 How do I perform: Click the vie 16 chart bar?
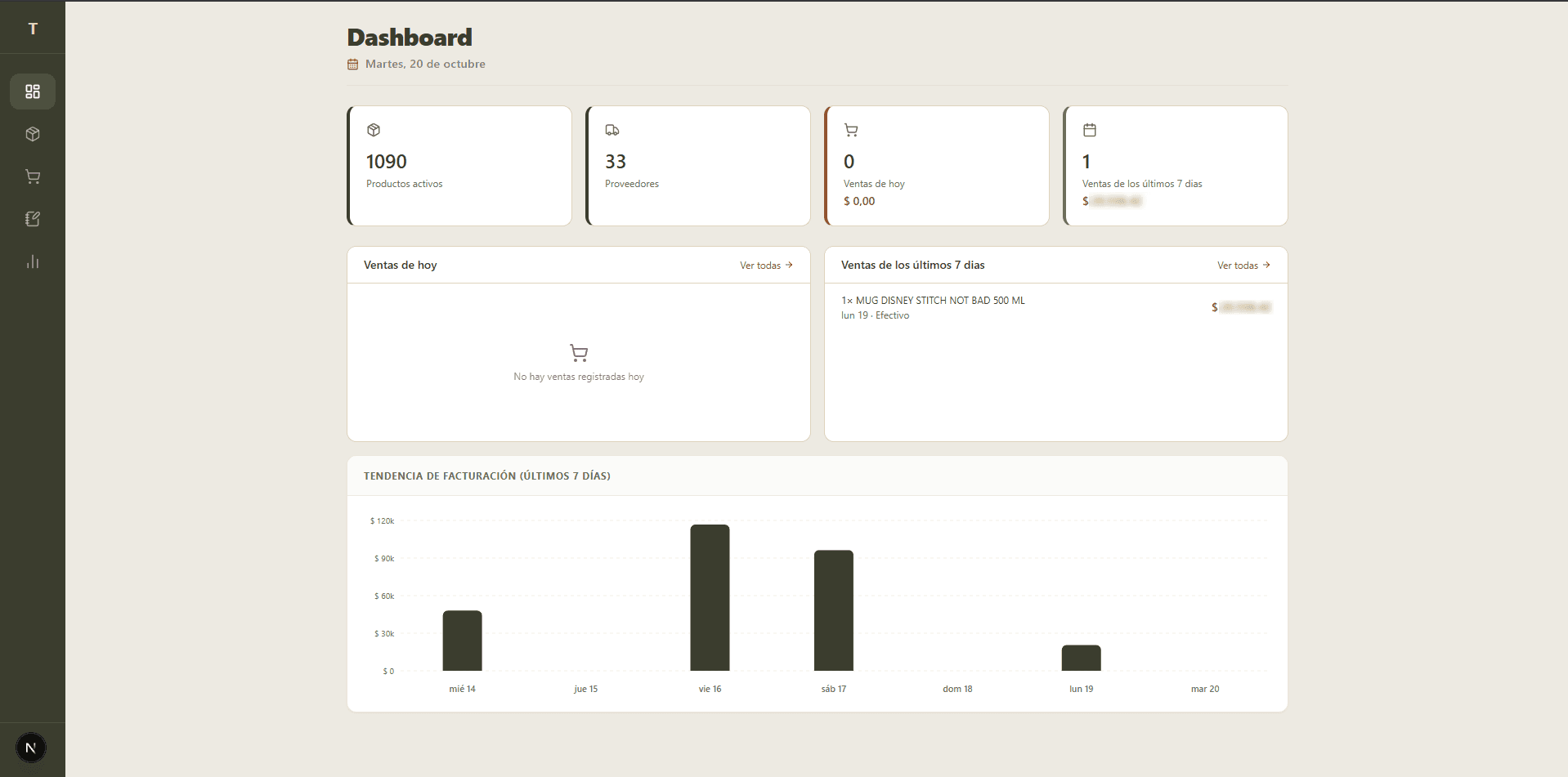coord(710,598)
